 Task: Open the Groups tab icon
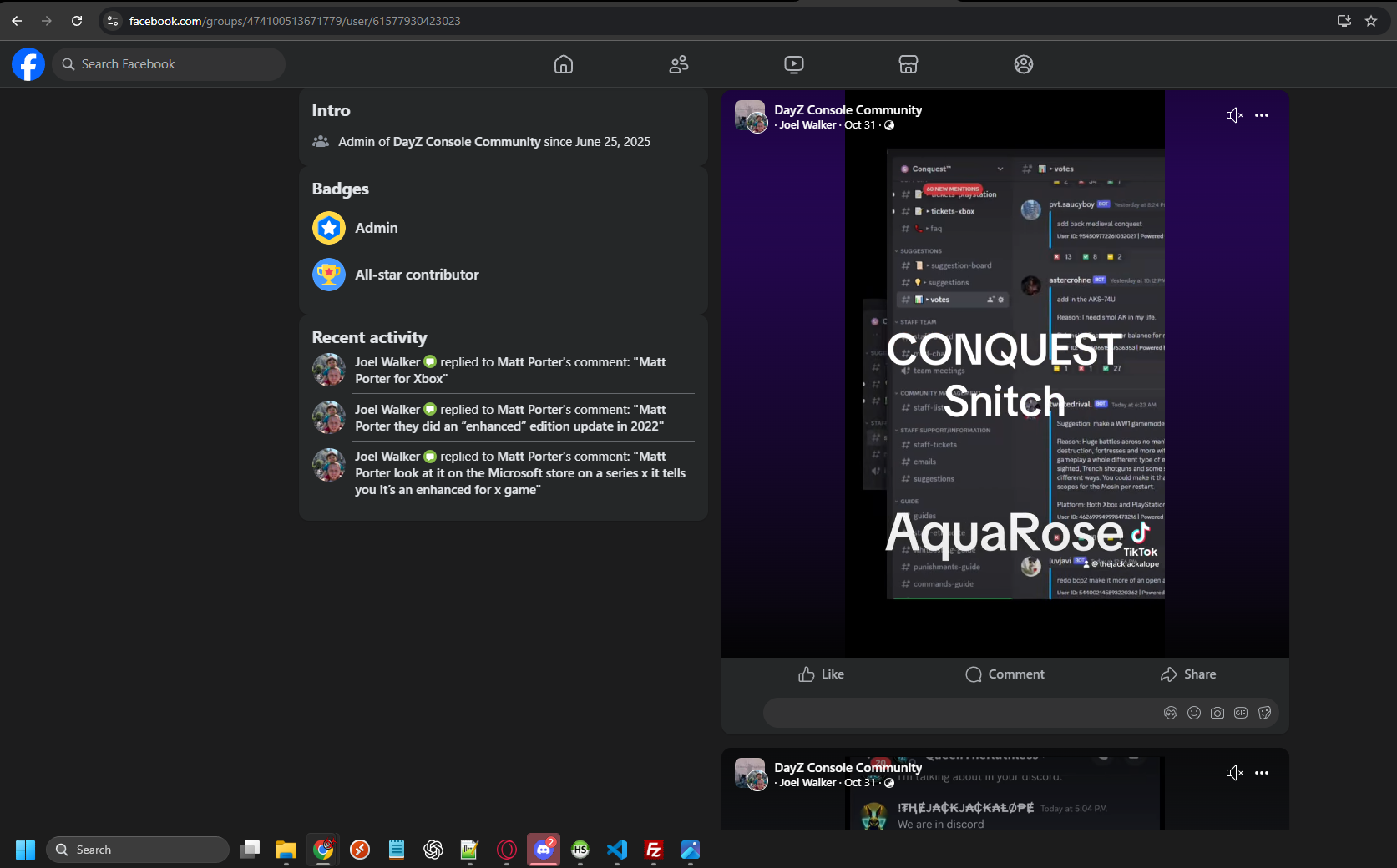1024,64
